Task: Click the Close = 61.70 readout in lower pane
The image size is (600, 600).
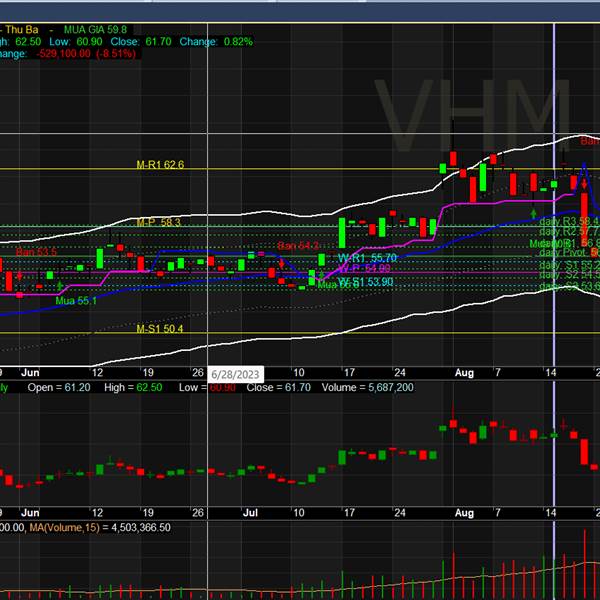Action: tap(279, 388)
